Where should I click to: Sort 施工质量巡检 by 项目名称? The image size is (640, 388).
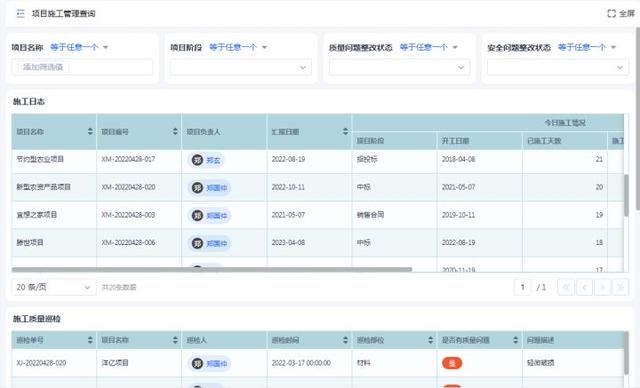[175, 340]
